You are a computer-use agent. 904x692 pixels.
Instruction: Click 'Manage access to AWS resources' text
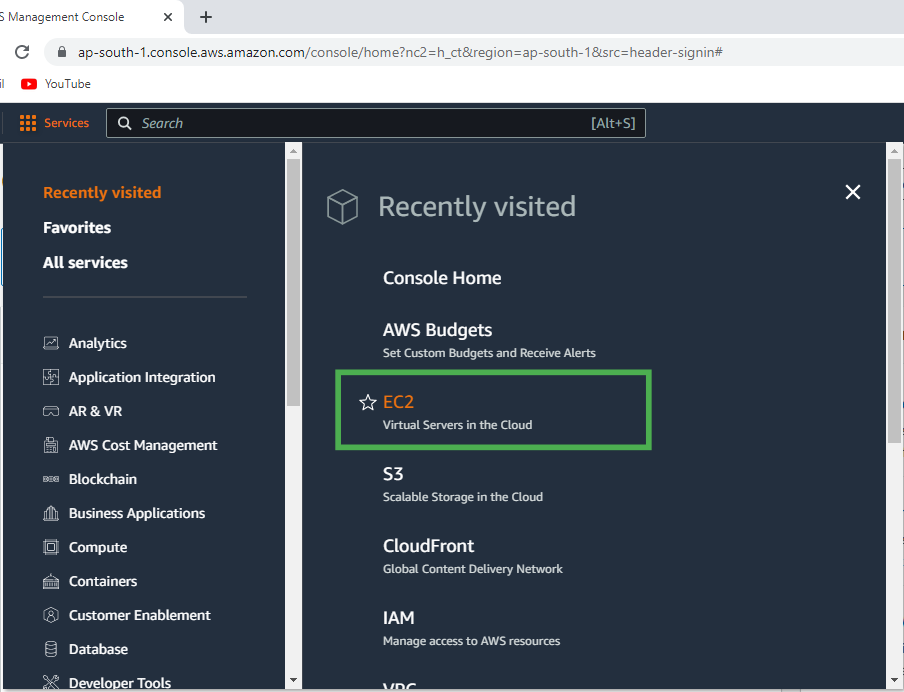pos(472,641)
